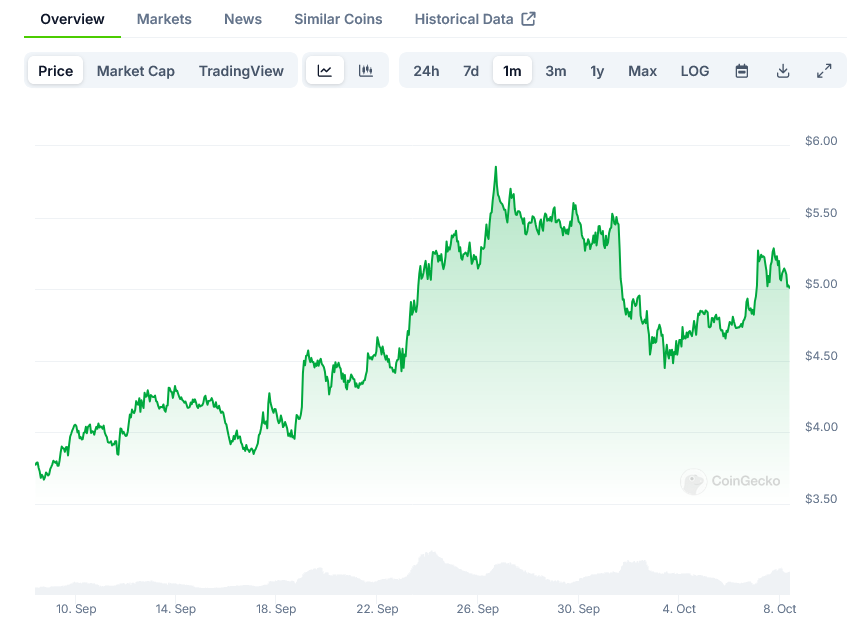Screen dimensions: 847x628
Task: Download the chart data
Action: click(x=783, y=71)
